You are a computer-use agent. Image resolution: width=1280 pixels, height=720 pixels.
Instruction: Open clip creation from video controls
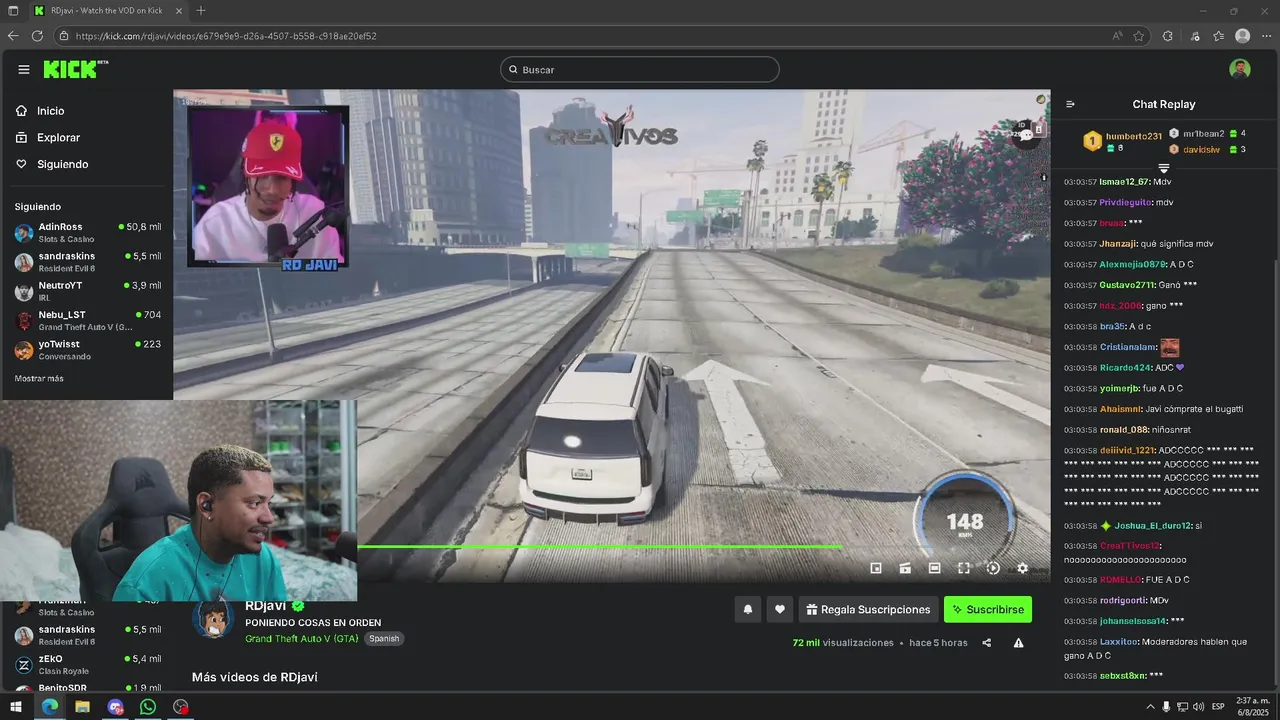coord(905,568)
